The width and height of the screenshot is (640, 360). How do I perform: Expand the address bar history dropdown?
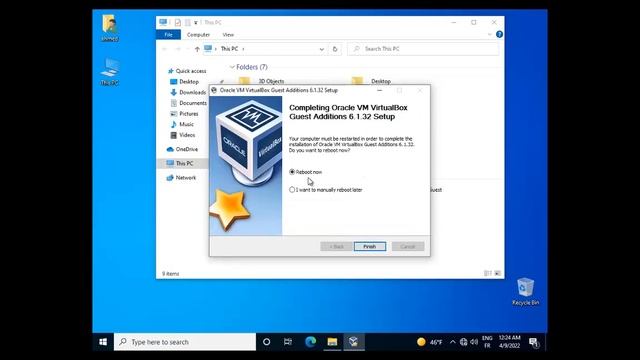[322, 49]
